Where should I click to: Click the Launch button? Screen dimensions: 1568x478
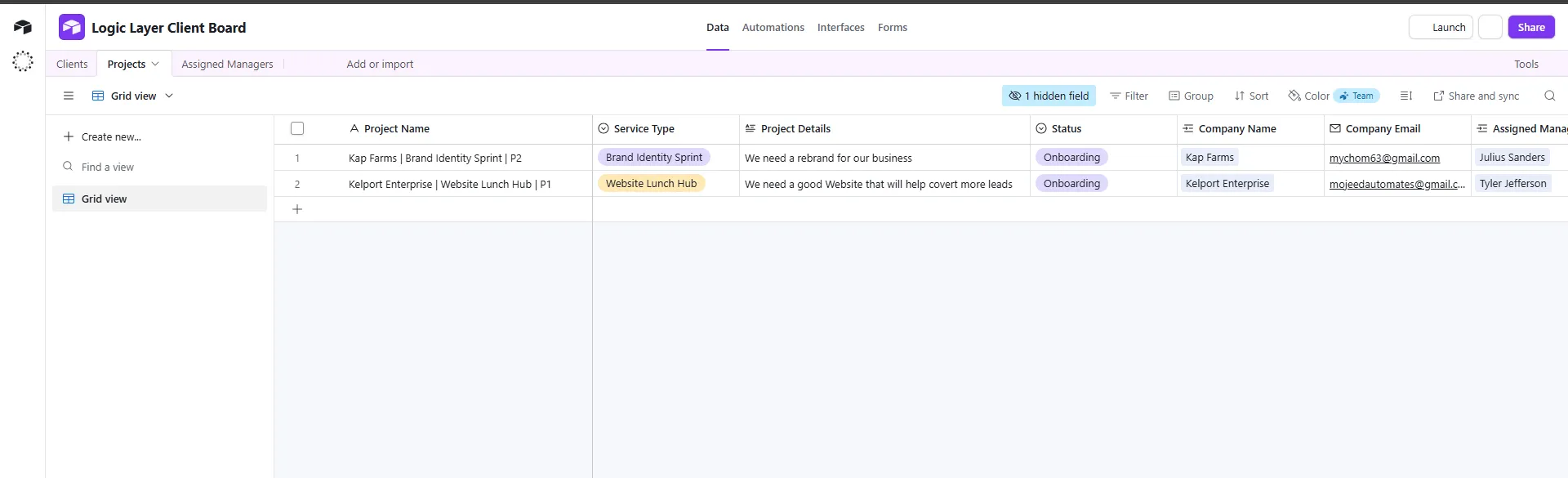point(1441,27)
